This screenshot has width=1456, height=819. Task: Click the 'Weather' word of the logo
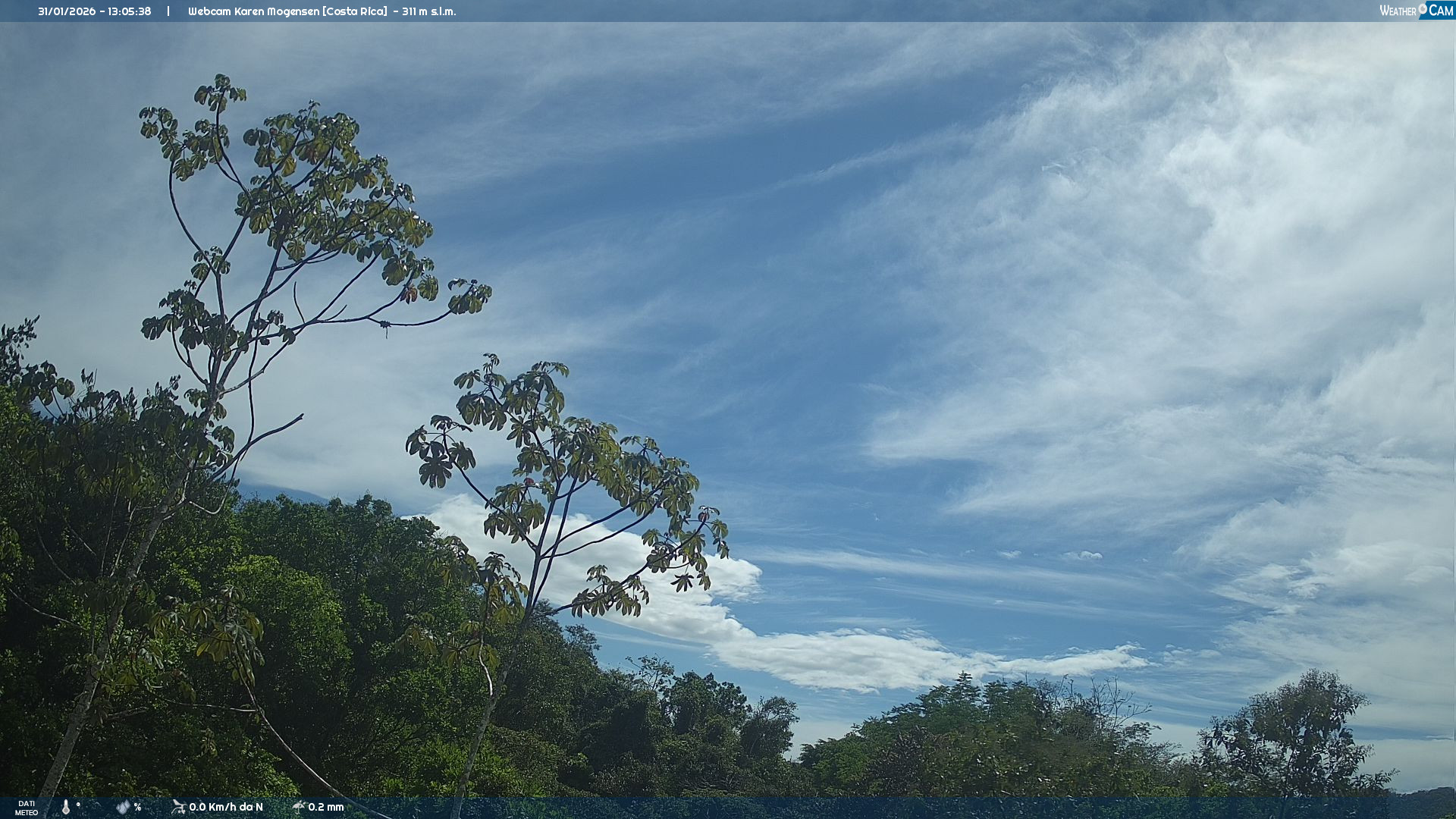1397,11
